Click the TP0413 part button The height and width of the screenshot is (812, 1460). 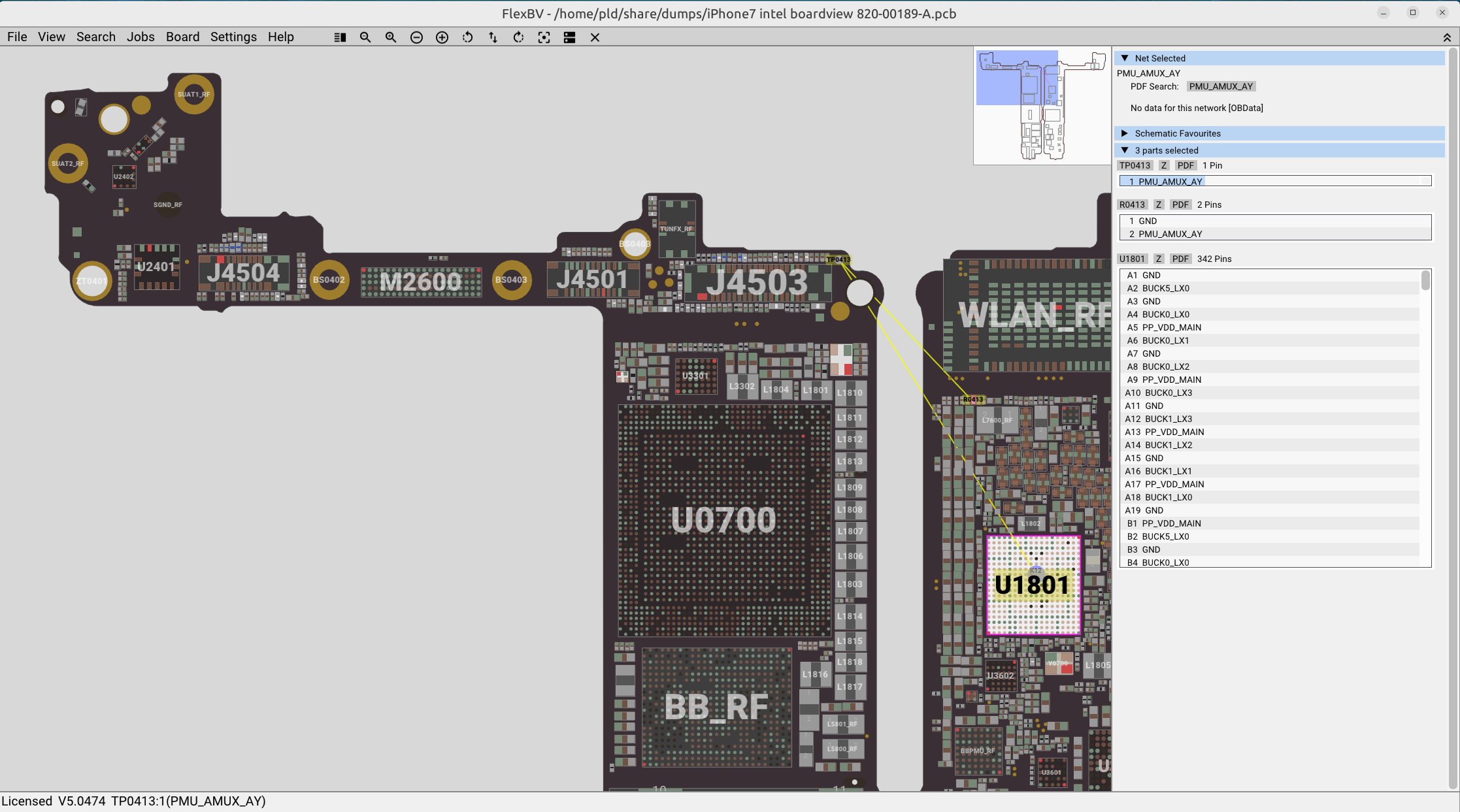[x=1135, y=165]
